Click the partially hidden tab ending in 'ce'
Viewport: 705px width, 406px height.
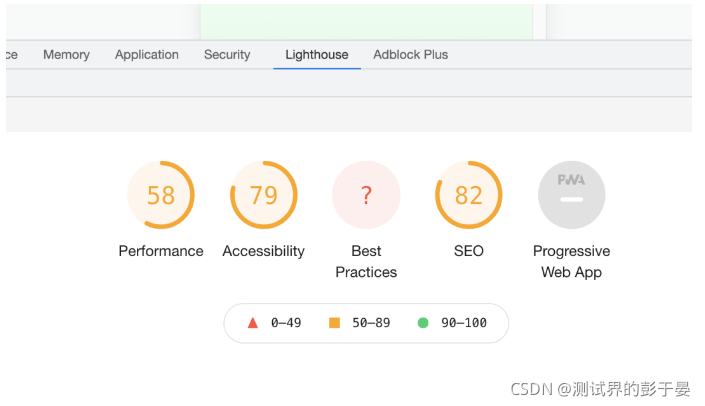pyautogui.click(x=12, y=55)
